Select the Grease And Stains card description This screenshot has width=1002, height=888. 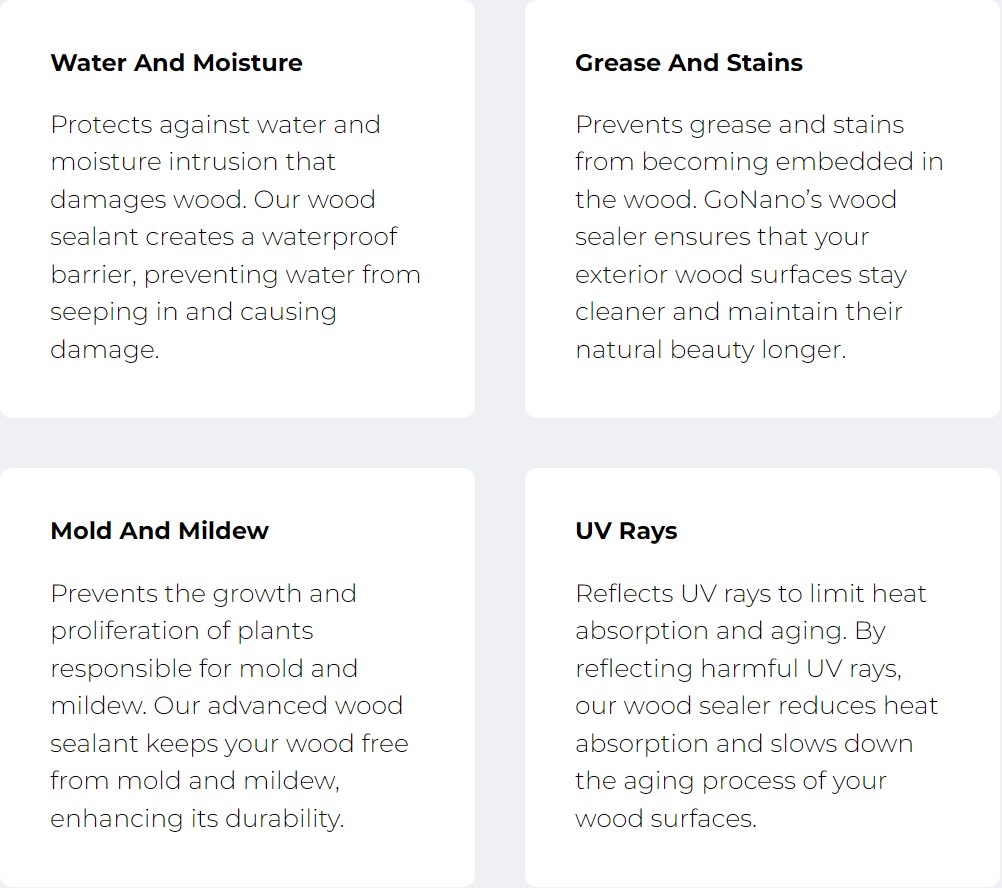click(x=759, y=237)
